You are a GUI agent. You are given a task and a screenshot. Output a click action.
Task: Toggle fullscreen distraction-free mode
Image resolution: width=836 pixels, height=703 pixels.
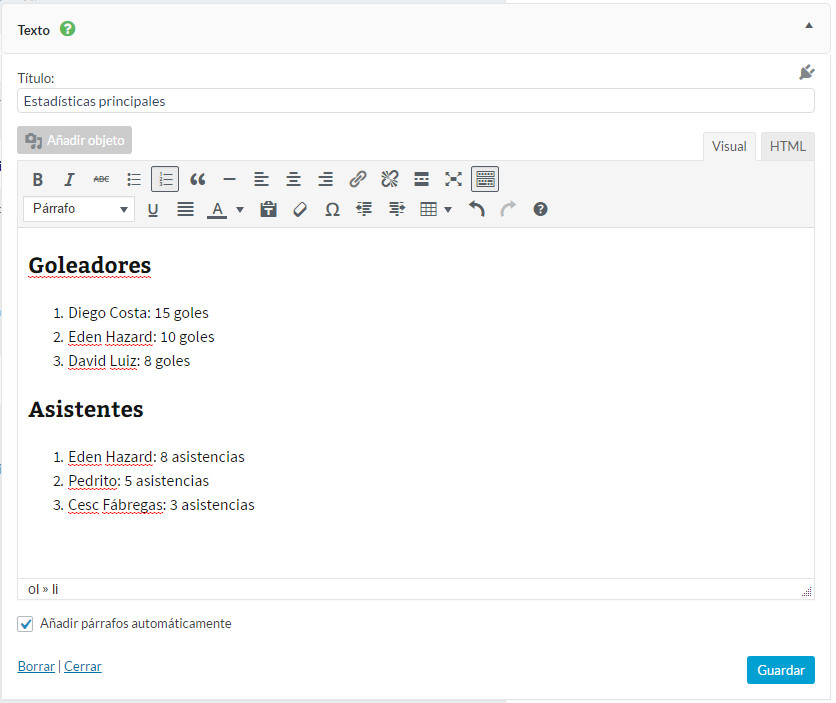tap(453, 180)
